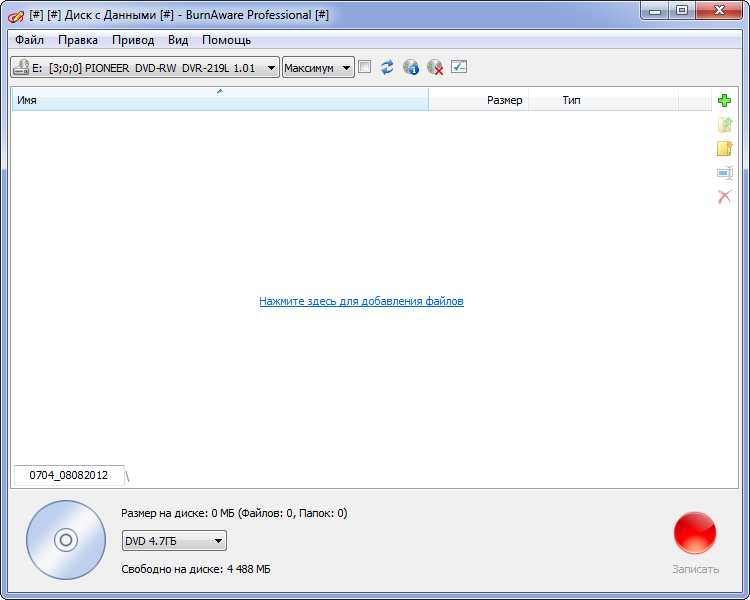Maximize the BurnAware window
The height and width of the screenshot is (600, 750).
pyautogui.click(x=682, y=11)
